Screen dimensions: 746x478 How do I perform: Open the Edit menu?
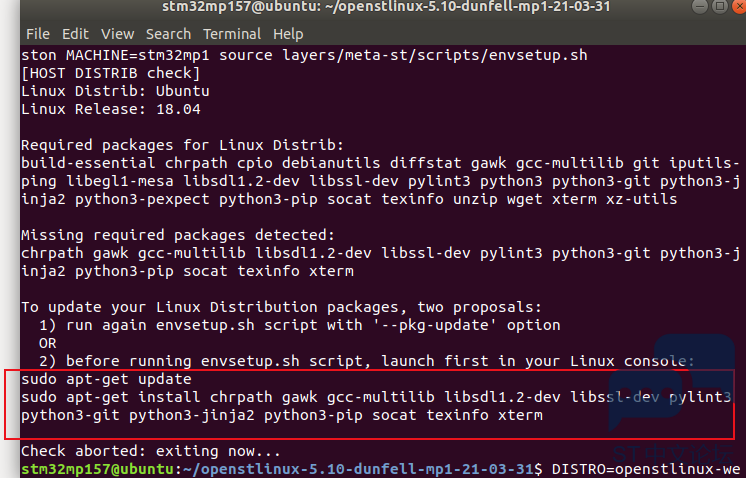click(x=75, y=34)
